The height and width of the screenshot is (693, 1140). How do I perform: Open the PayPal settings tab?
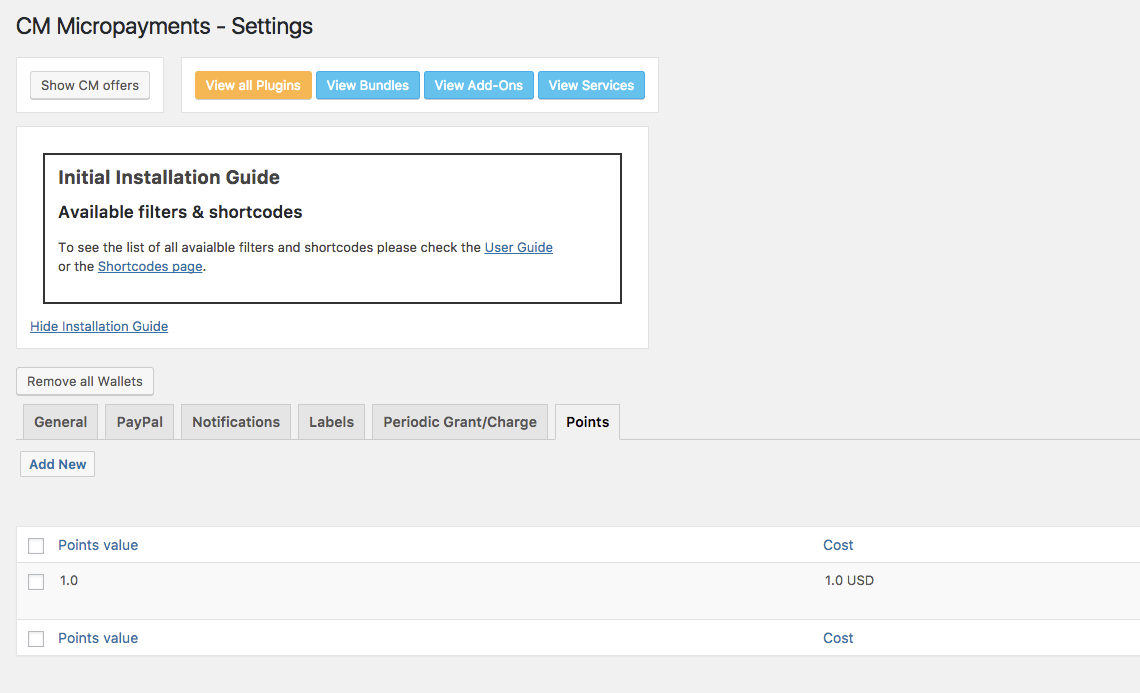pos(139,422)
